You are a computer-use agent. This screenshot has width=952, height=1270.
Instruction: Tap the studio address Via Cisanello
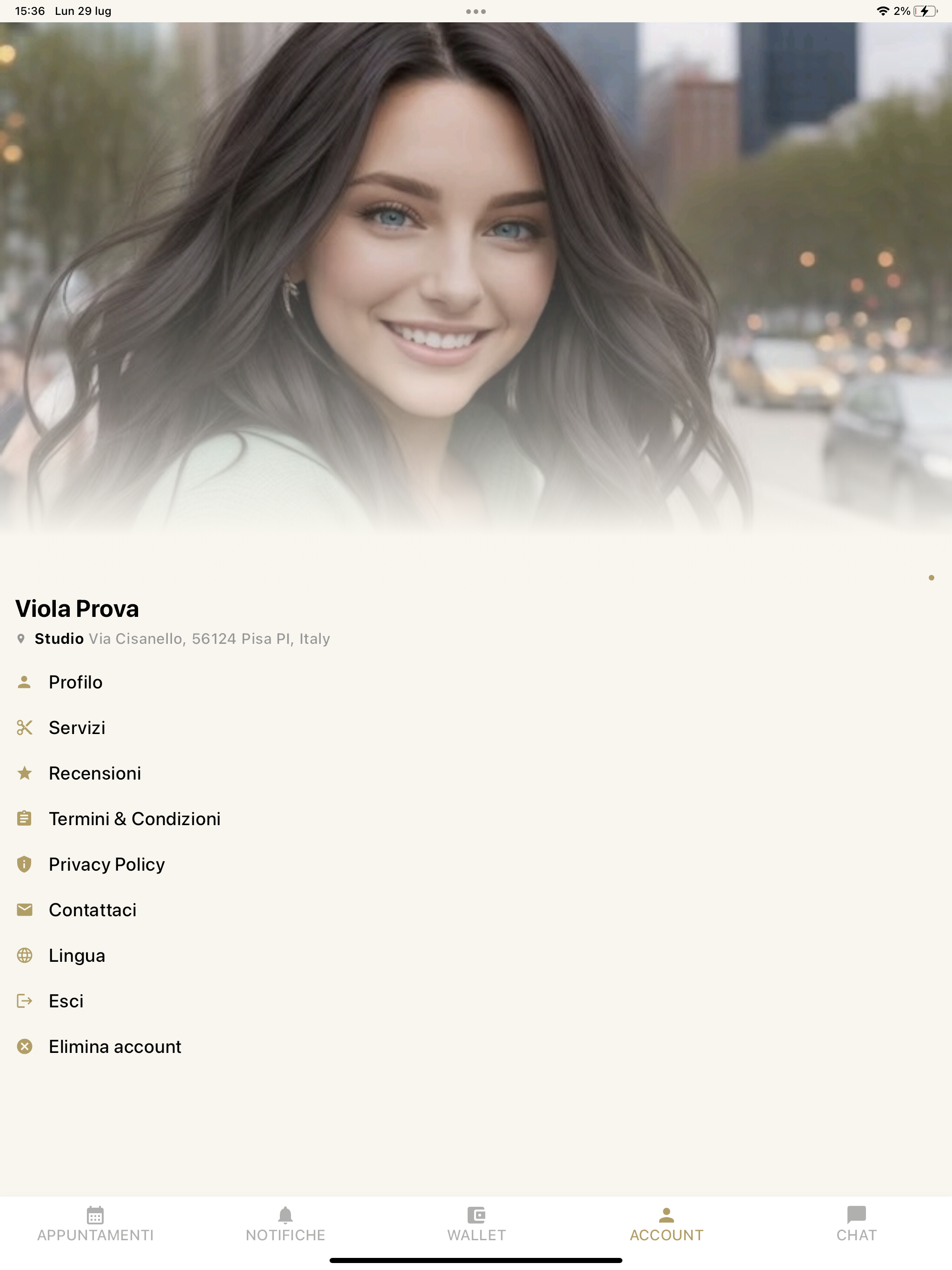(x=209, y=638)
